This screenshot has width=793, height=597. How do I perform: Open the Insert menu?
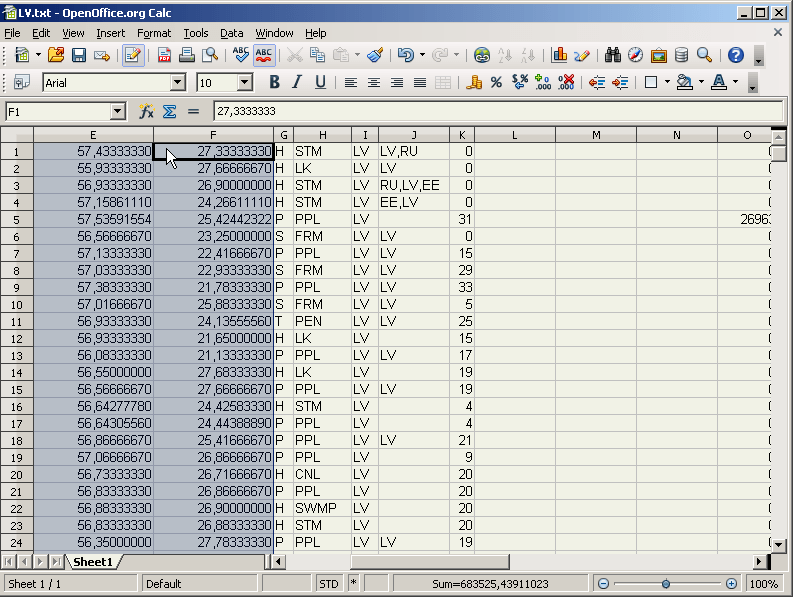[x=110, y=33]
